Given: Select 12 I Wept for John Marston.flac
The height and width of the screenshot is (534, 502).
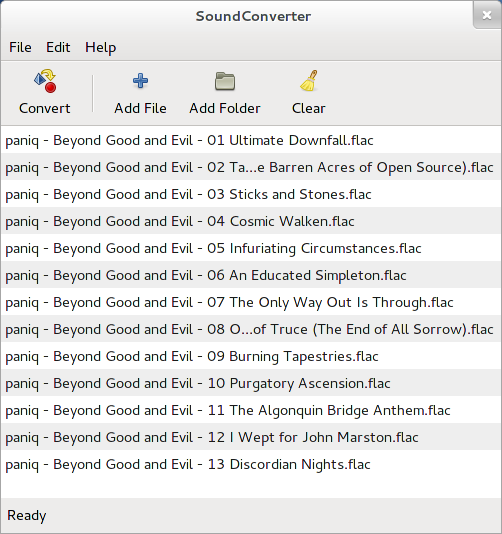Looking at the screenshot, I should 251,437.
